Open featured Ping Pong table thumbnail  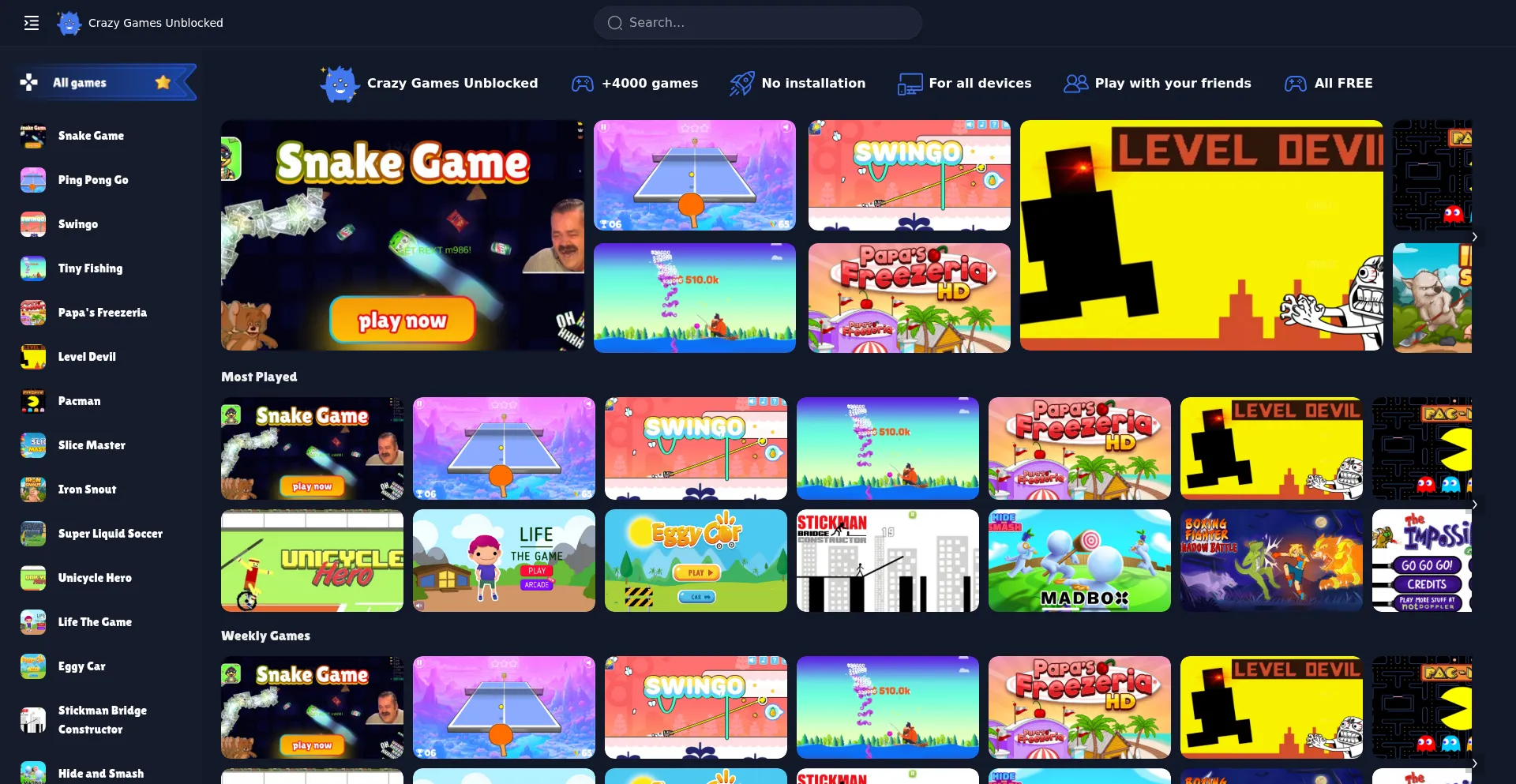[695, 175]
